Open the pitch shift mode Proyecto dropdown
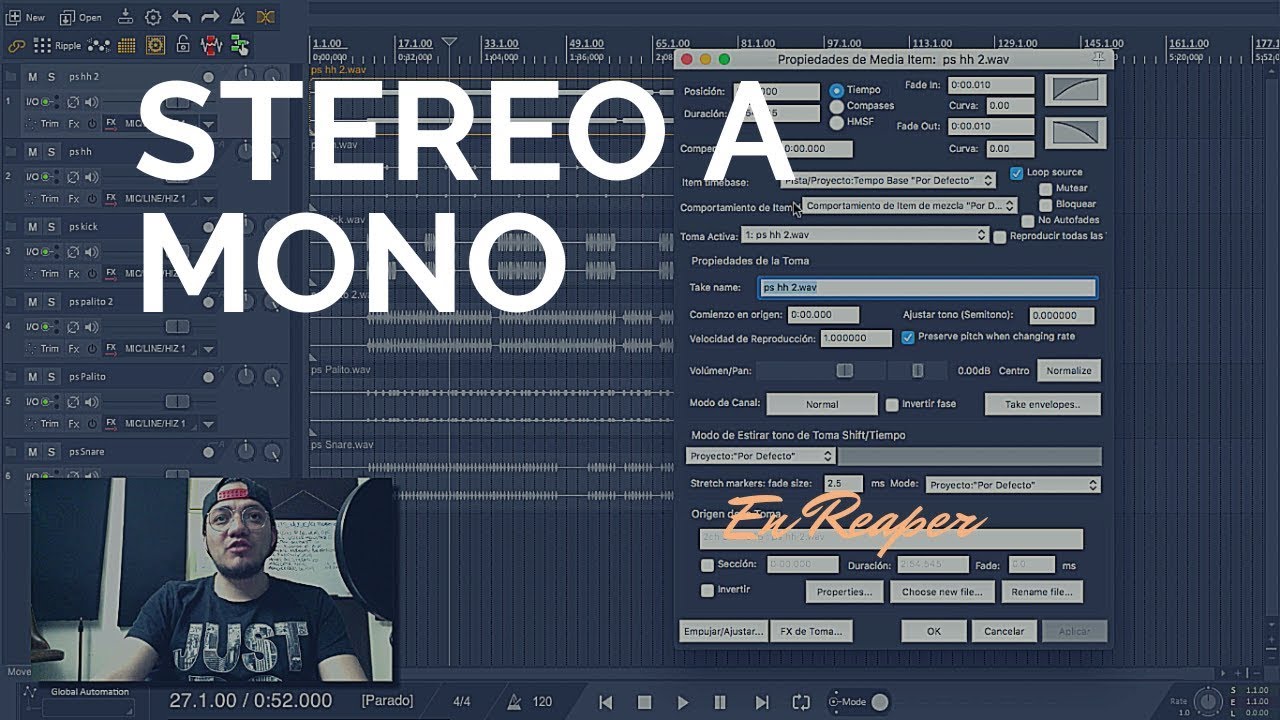This screenshot has width=1280, height=720. [761, 455]
